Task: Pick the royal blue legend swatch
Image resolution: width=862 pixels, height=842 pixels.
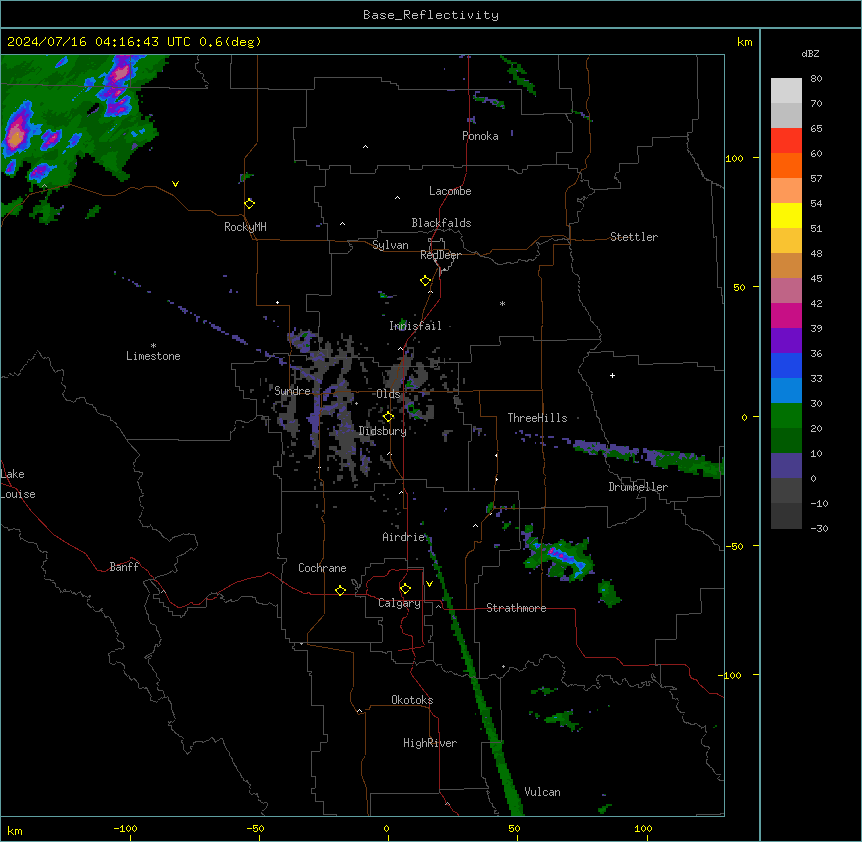Action: point(786,365)
